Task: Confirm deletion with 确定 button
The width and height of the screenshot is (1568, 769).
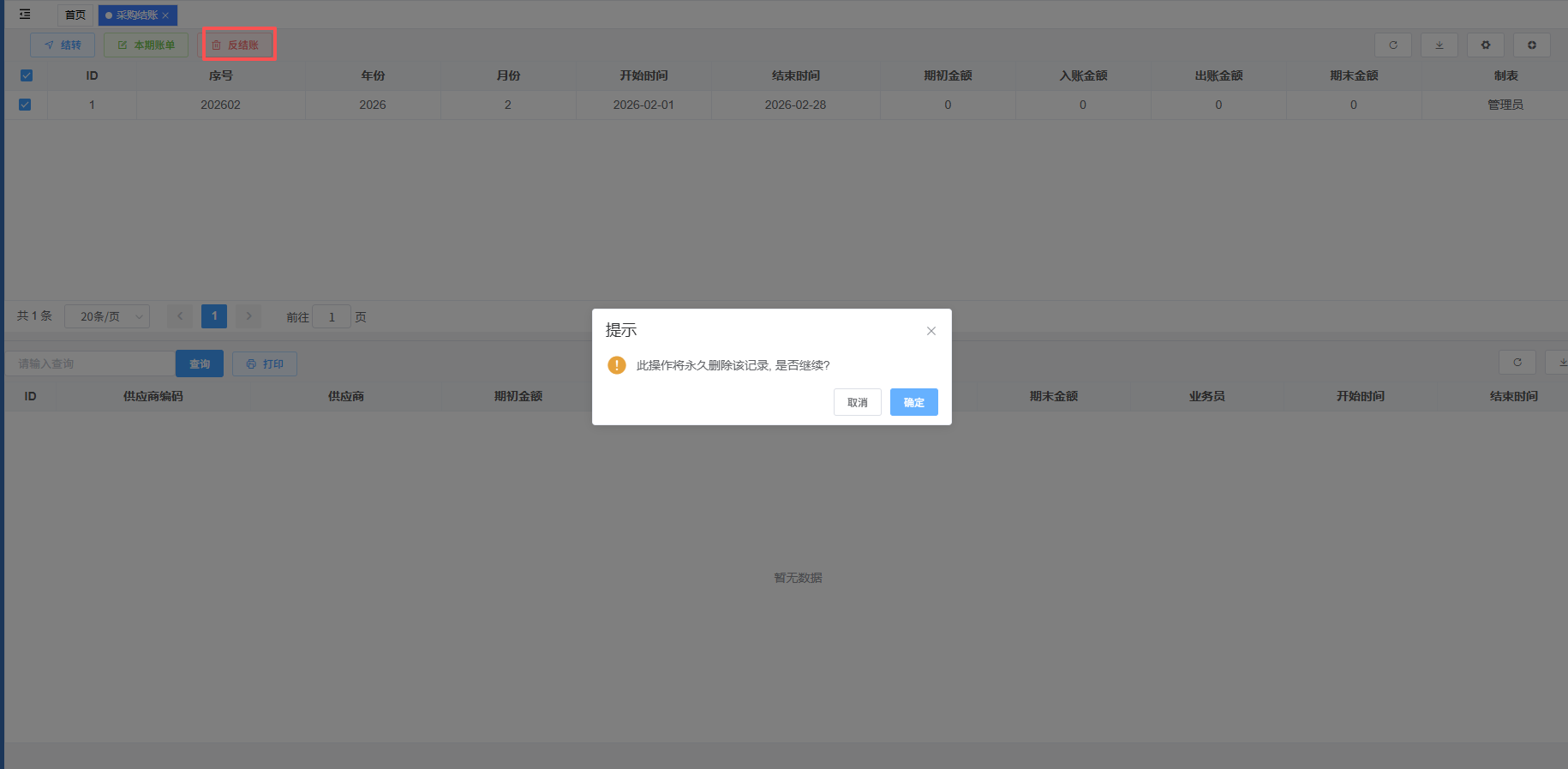Action: click(913, 402)
